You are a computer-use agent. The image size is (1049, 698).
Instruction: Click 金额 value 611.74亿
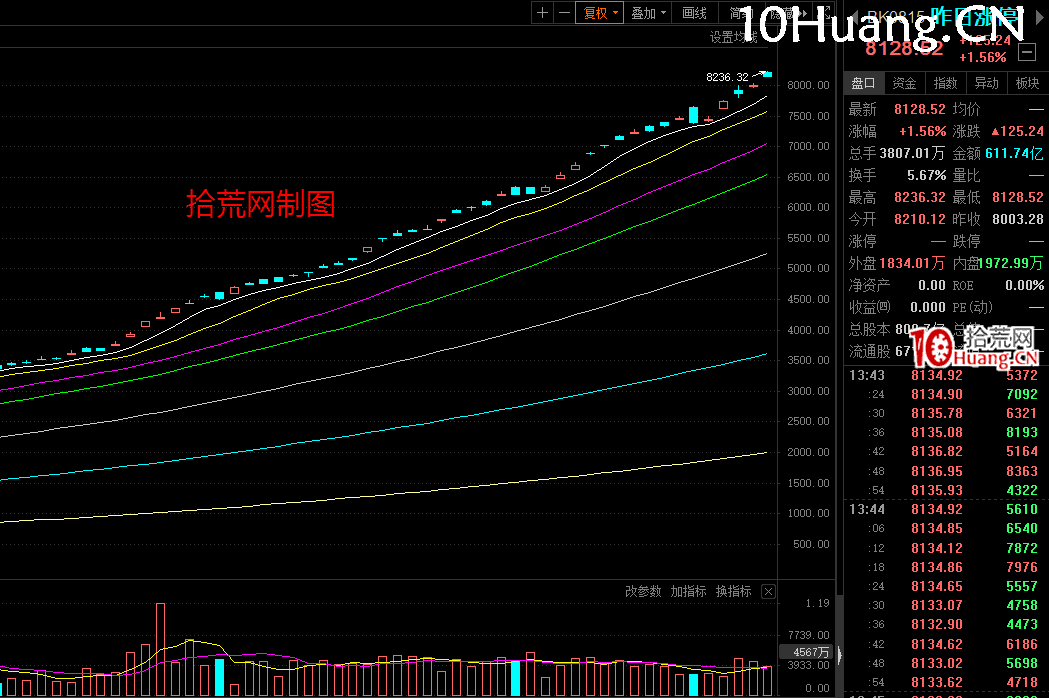[x=1014, y=153]
